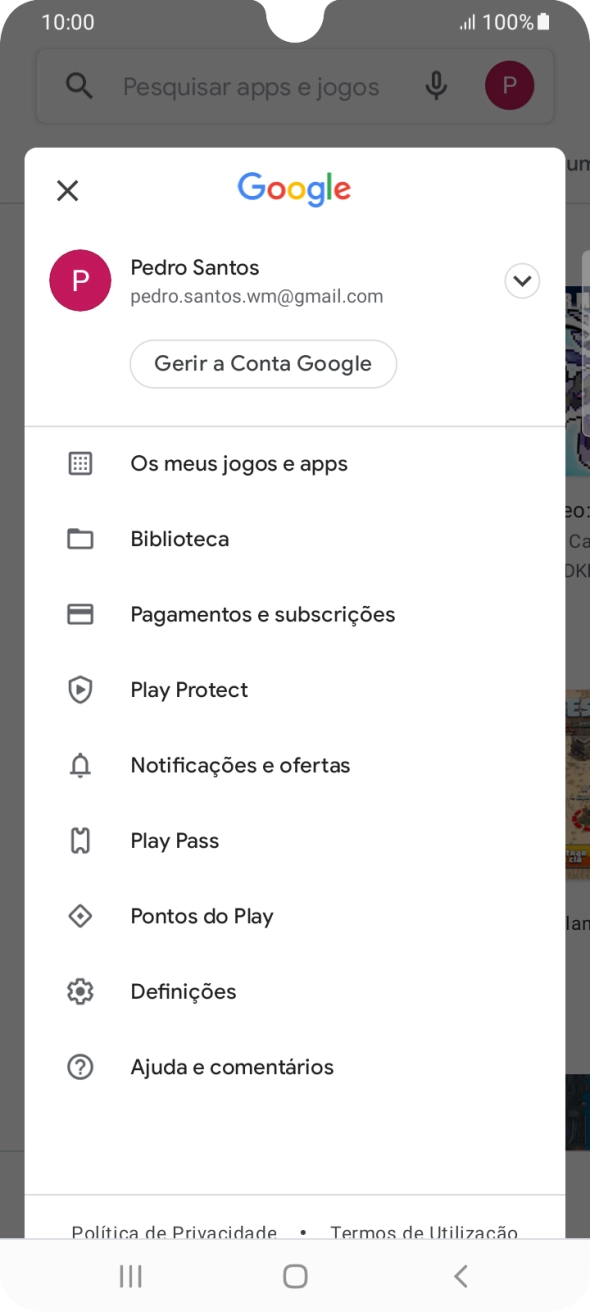
Task: Dismiss dialog with the X icon
Action: click(x=67, y=190)
